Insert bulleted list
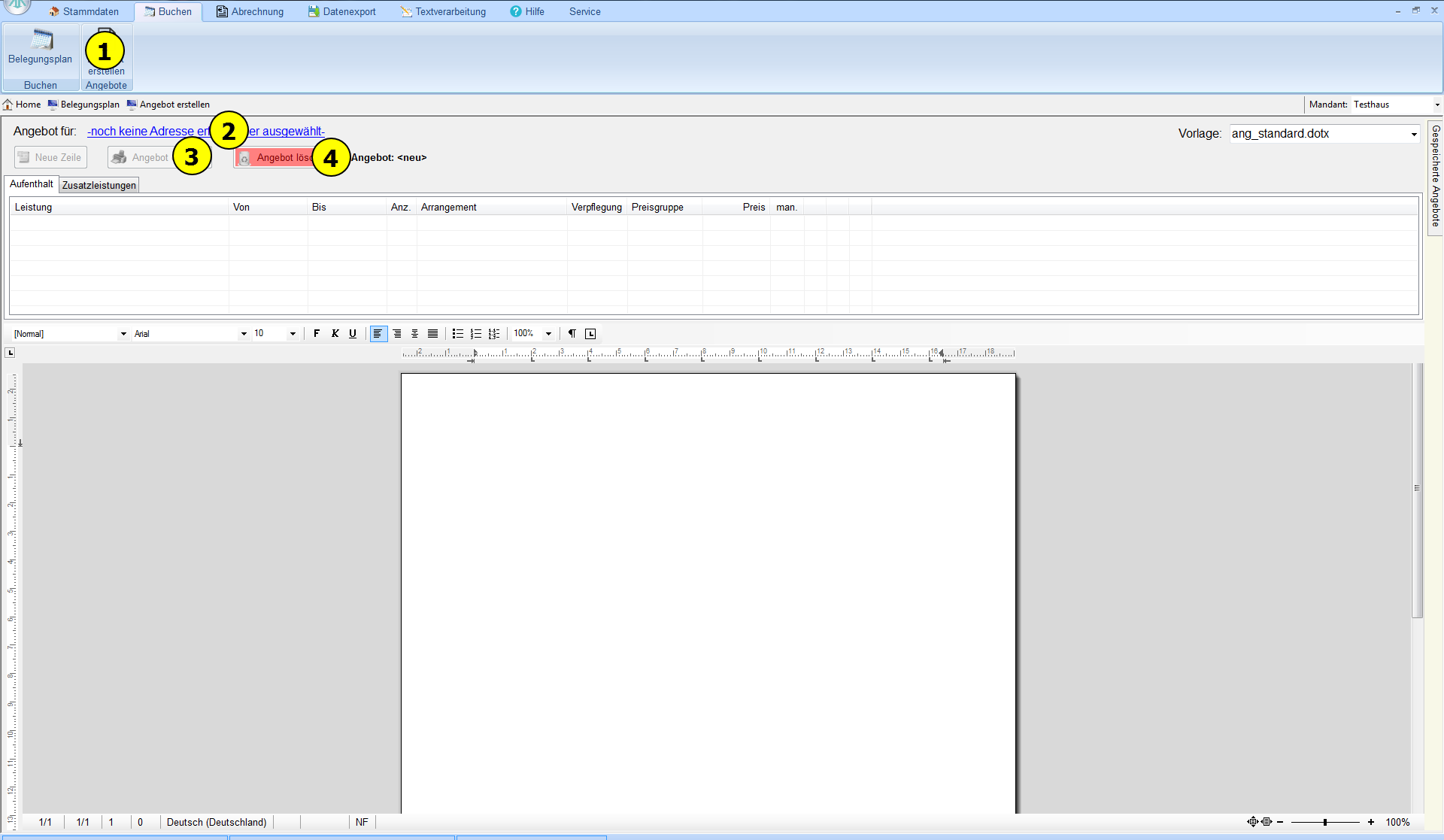Viewport: 1444px width, 840px height. pyautogui.click(x=457, y=333)
